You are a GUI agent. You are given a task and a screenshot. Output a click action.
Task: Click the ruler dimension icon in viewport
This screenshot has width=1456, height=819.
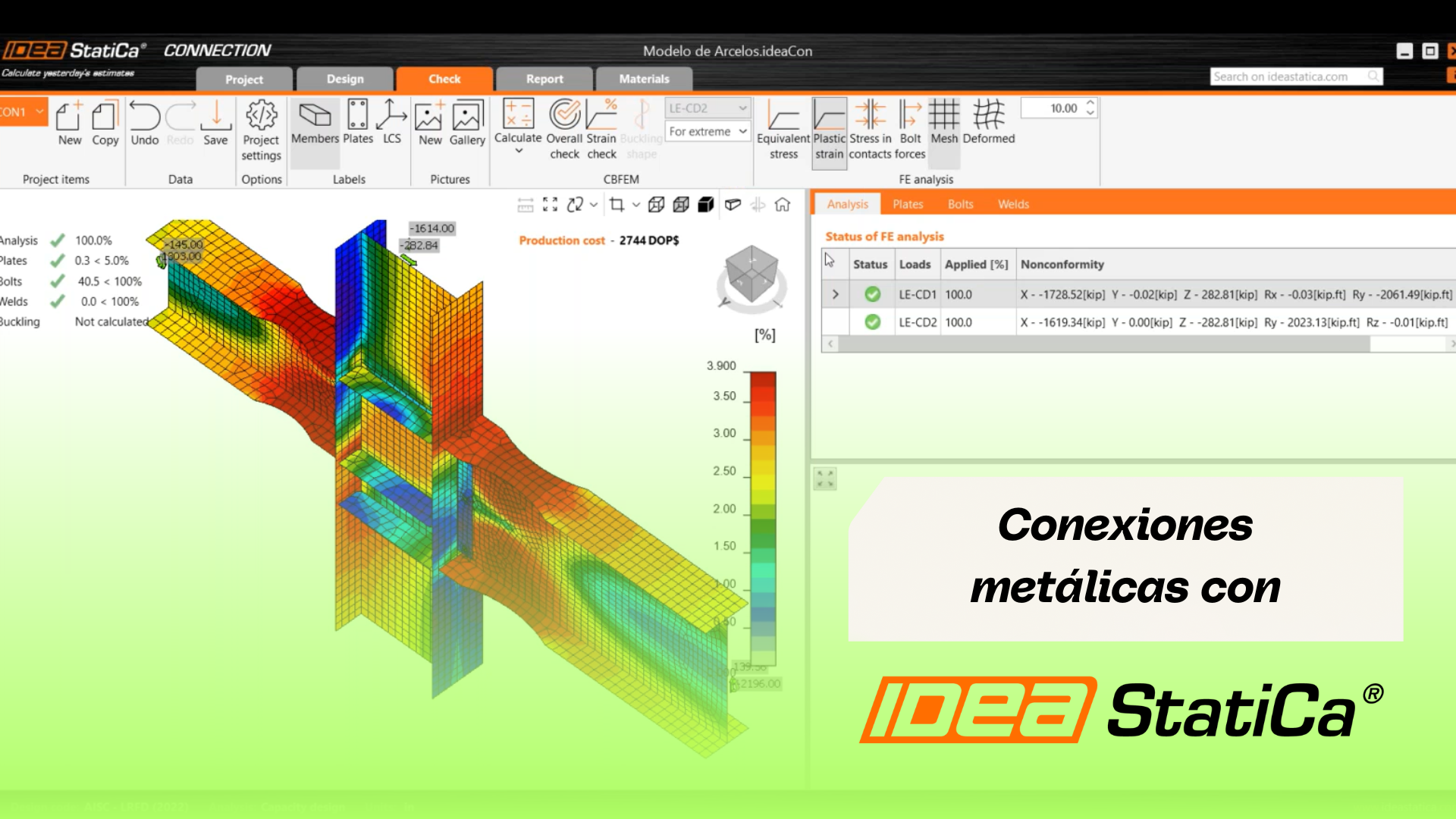(526, 205)
